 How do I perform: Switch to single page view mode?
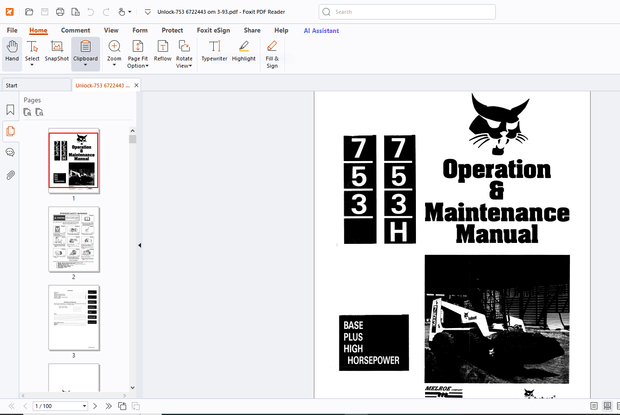(594, 406)
